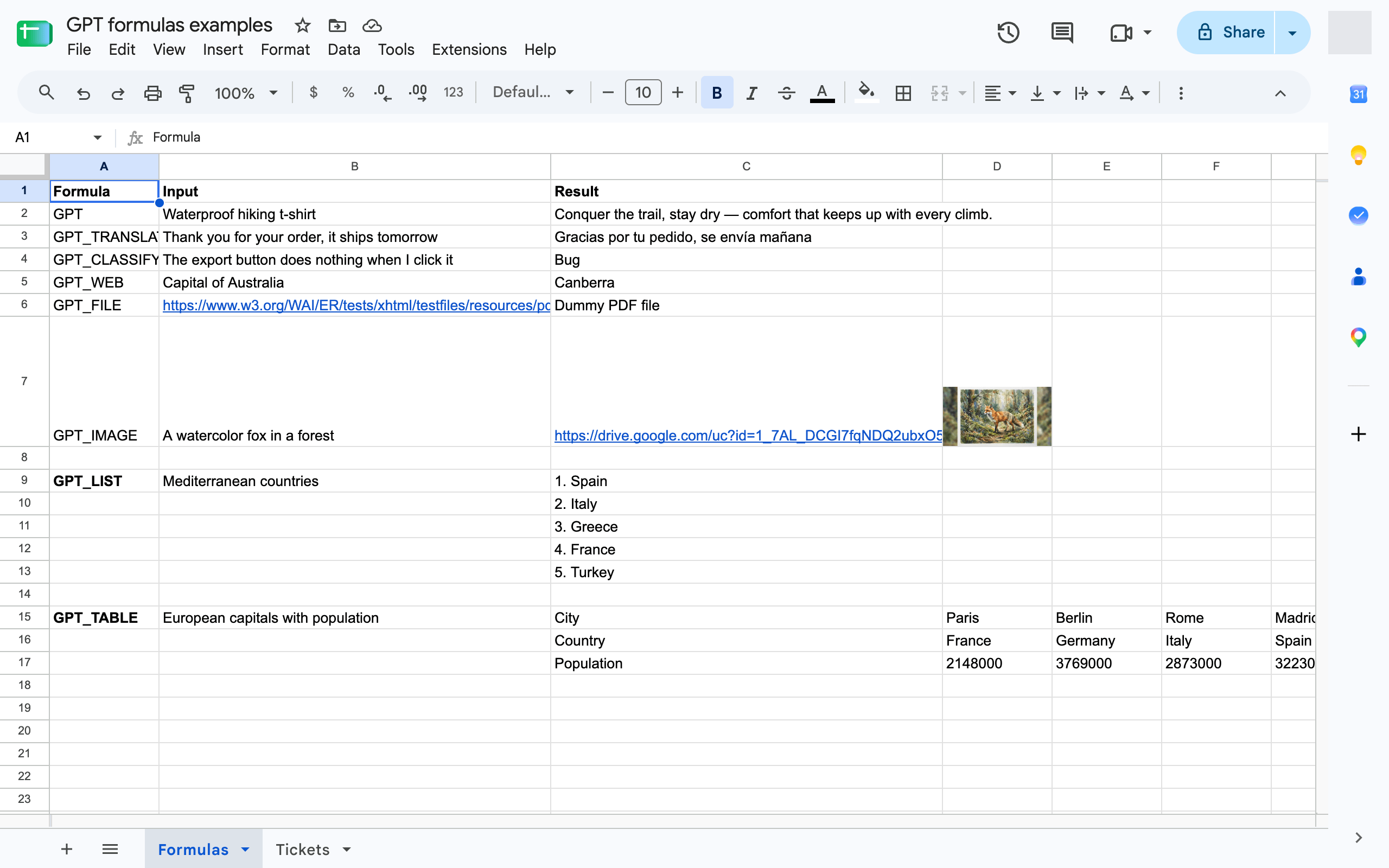Viewport: 1389px width, 868px height.
Task: Decrease decimal places icon
Action: click(383, 92)
